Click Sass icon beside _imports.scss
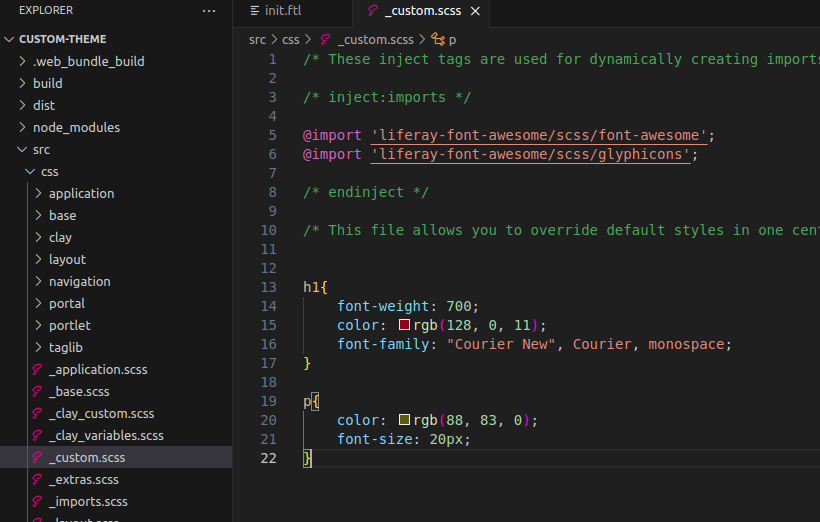 37,501
